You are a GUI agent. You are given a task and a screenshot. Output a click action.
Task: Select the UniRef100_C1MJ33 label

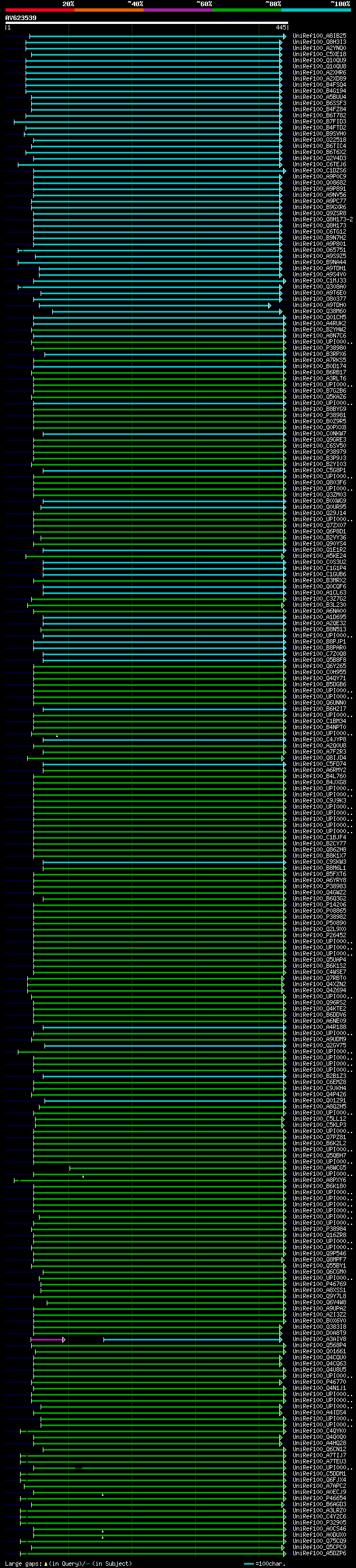coord(319,280)
